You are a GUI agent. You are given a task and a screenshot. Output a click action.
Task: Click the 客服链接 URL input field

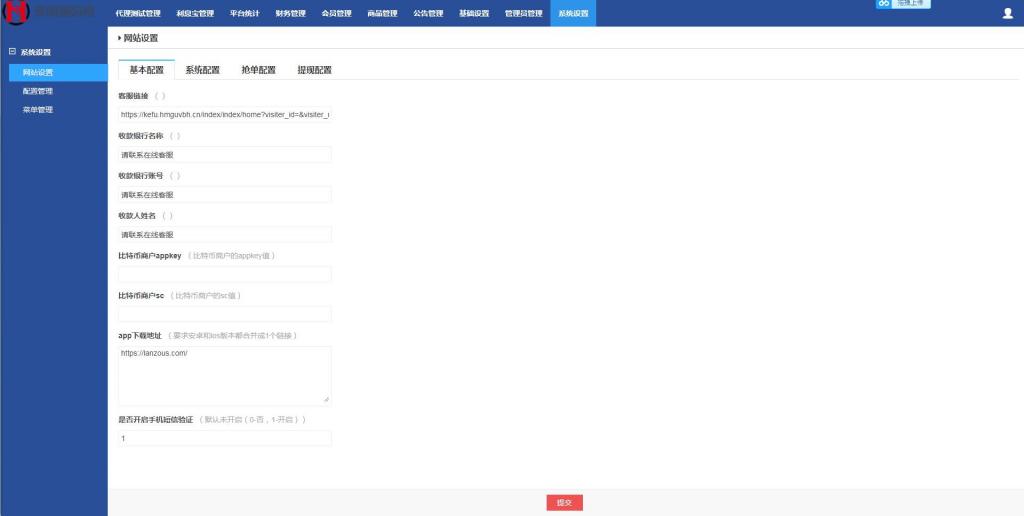click(x=224, y=115)
